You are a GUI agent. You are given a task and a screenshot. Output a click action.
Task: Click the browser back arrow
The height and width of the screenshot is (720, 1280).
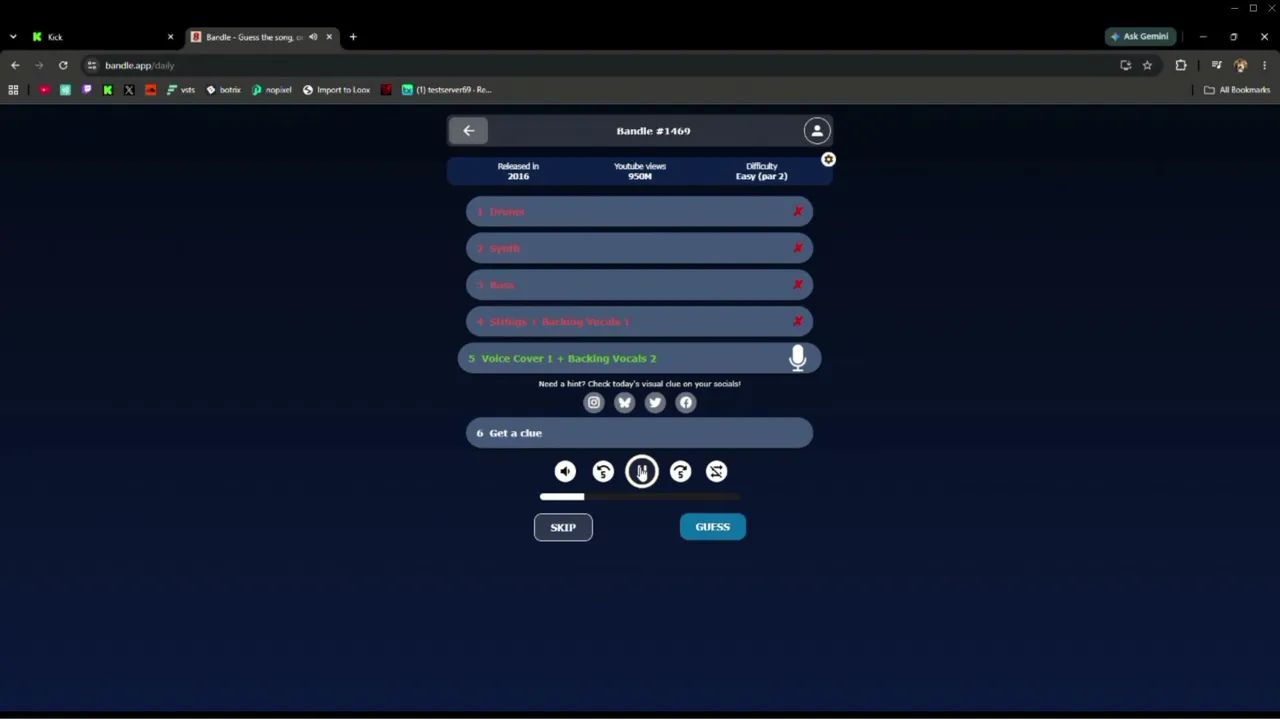[15, 65]
